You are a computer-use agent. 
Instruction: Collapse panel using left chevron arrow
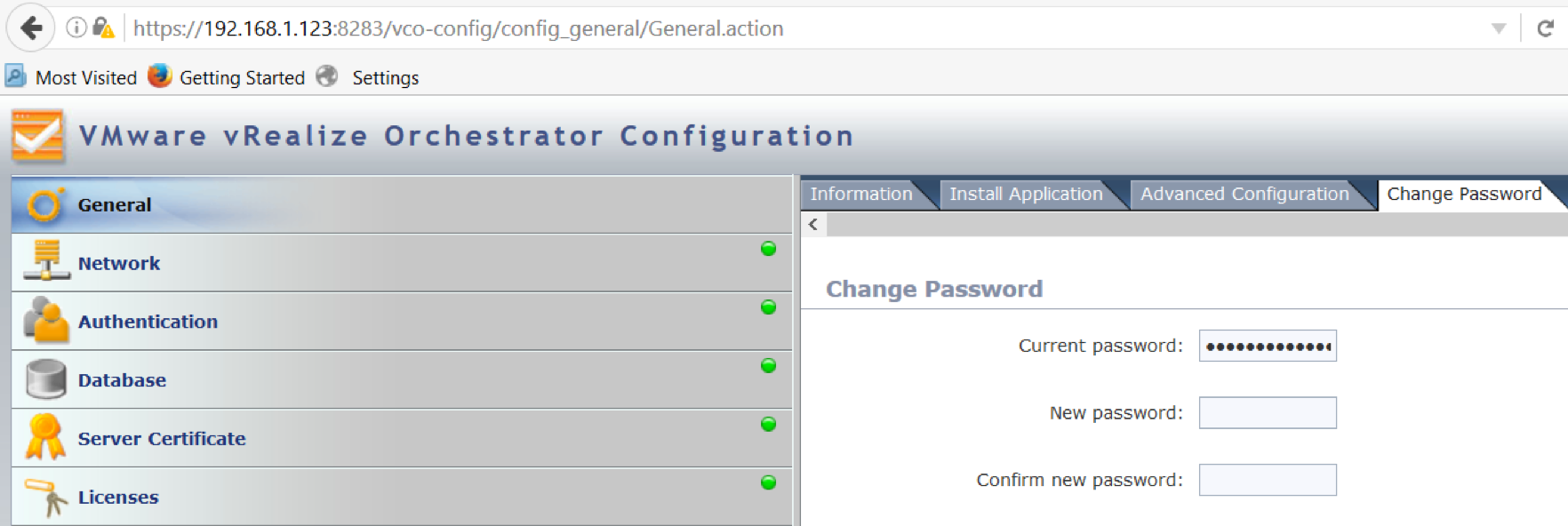pos(813,225)
